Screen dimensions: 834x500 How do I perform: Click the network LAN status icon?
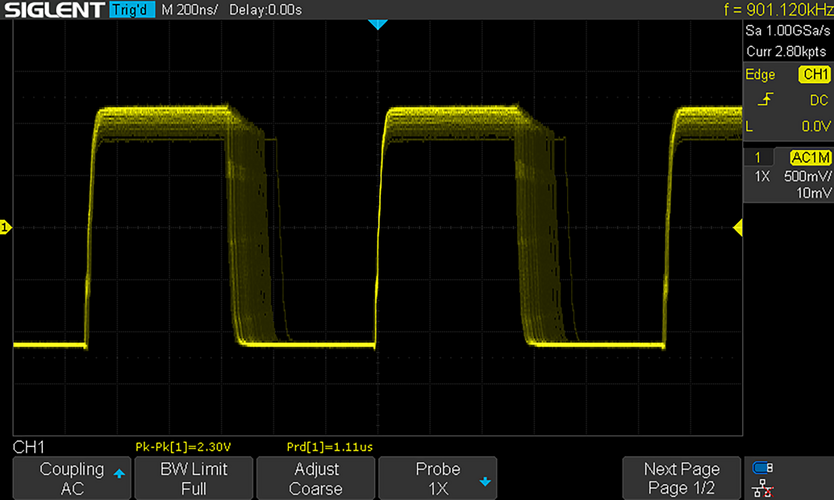click(763, 488)
